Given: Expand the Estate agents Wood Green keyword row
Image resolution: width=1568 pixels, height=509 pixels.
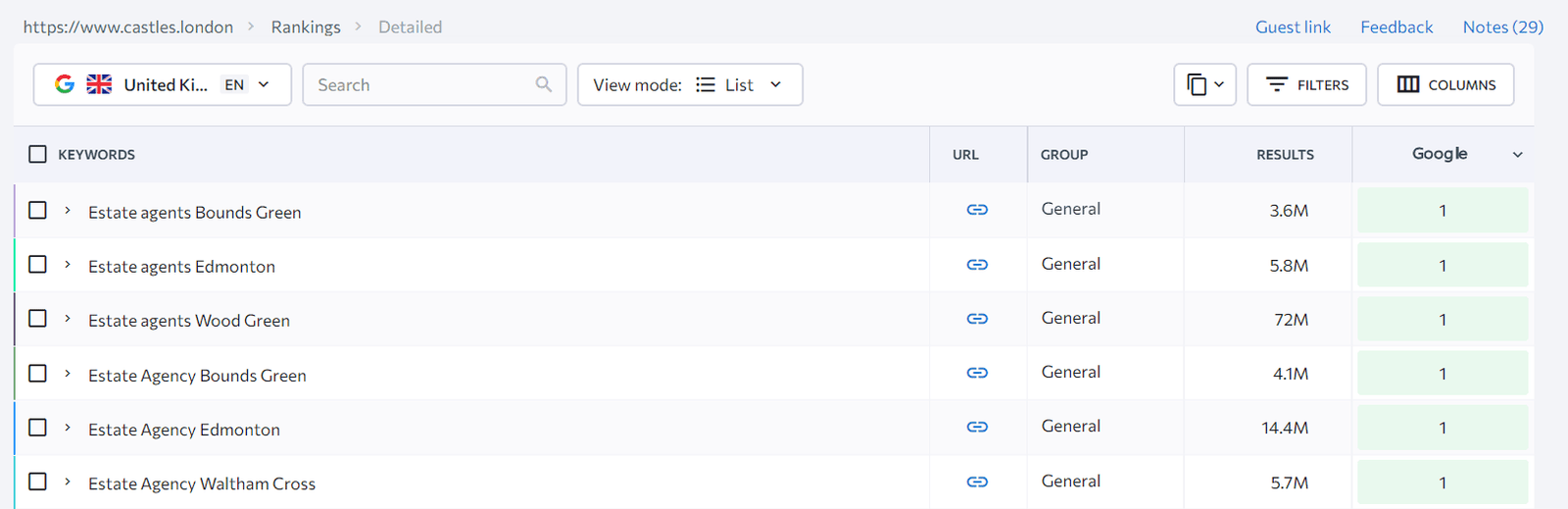Looking at the screenshot, I should tap(68, 319).
